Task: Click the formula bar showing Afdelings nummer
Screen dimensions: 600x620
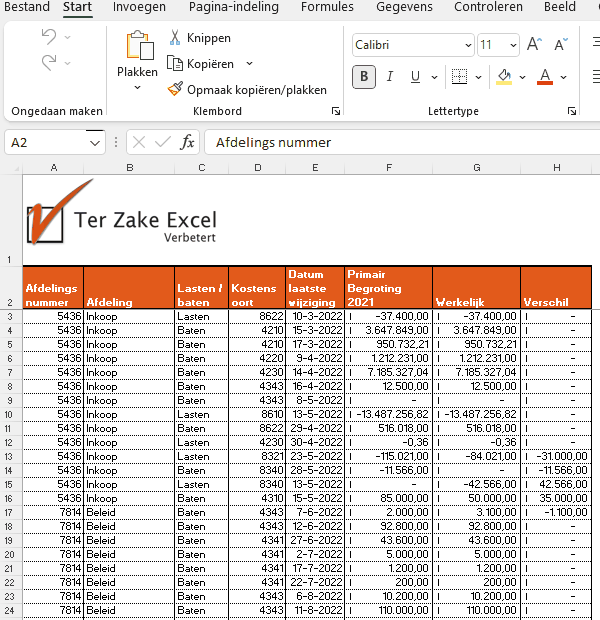Action: 403,142
